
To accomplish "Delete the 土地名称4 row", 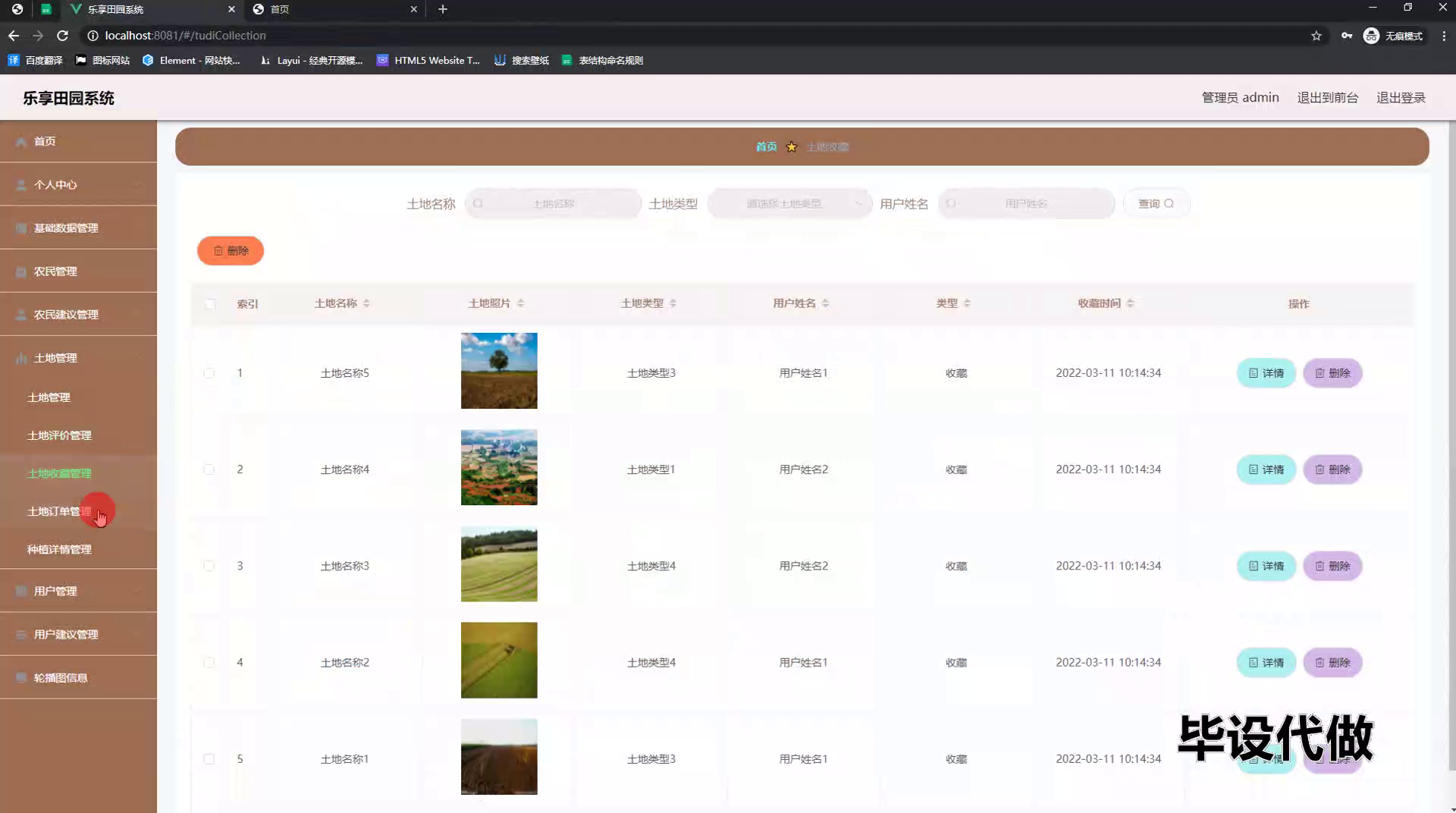I will (x=1332, y=469).
